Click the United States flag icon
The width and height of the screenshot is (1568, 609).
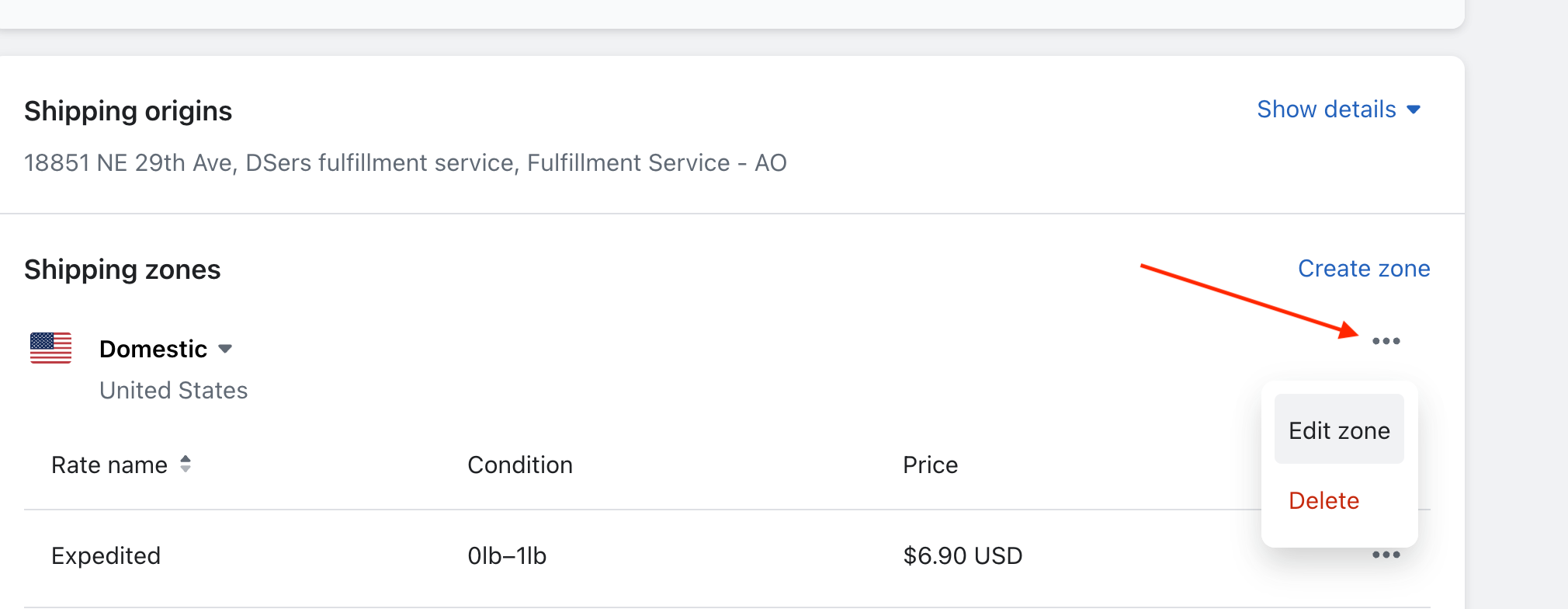pos(51,348)
